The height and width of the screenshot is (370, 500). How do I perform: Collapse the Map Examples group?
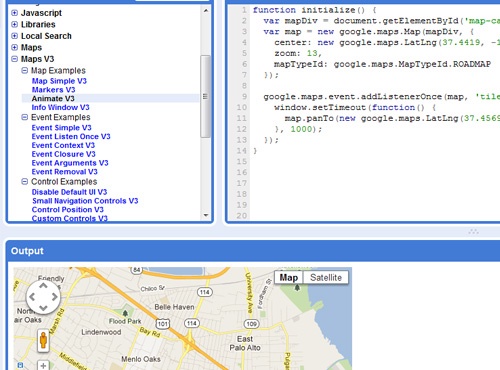[25, 70]
